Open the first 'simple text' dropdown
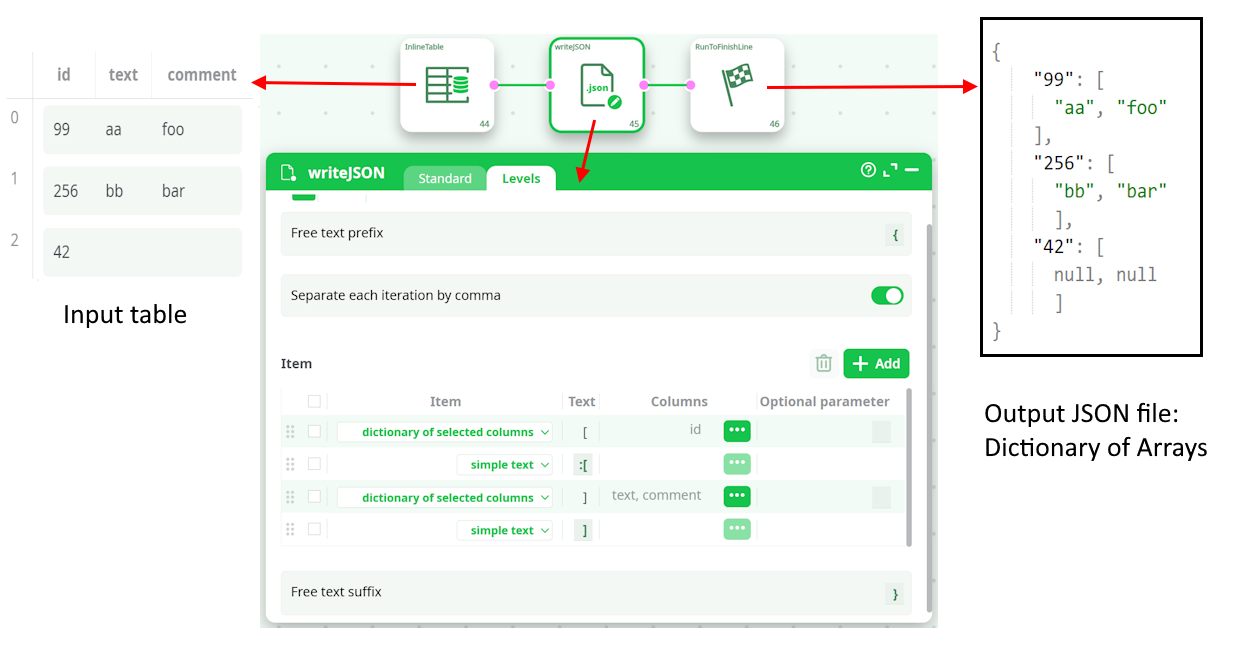The height and width of the screenshot is (645, 1239). click(504, 465)
